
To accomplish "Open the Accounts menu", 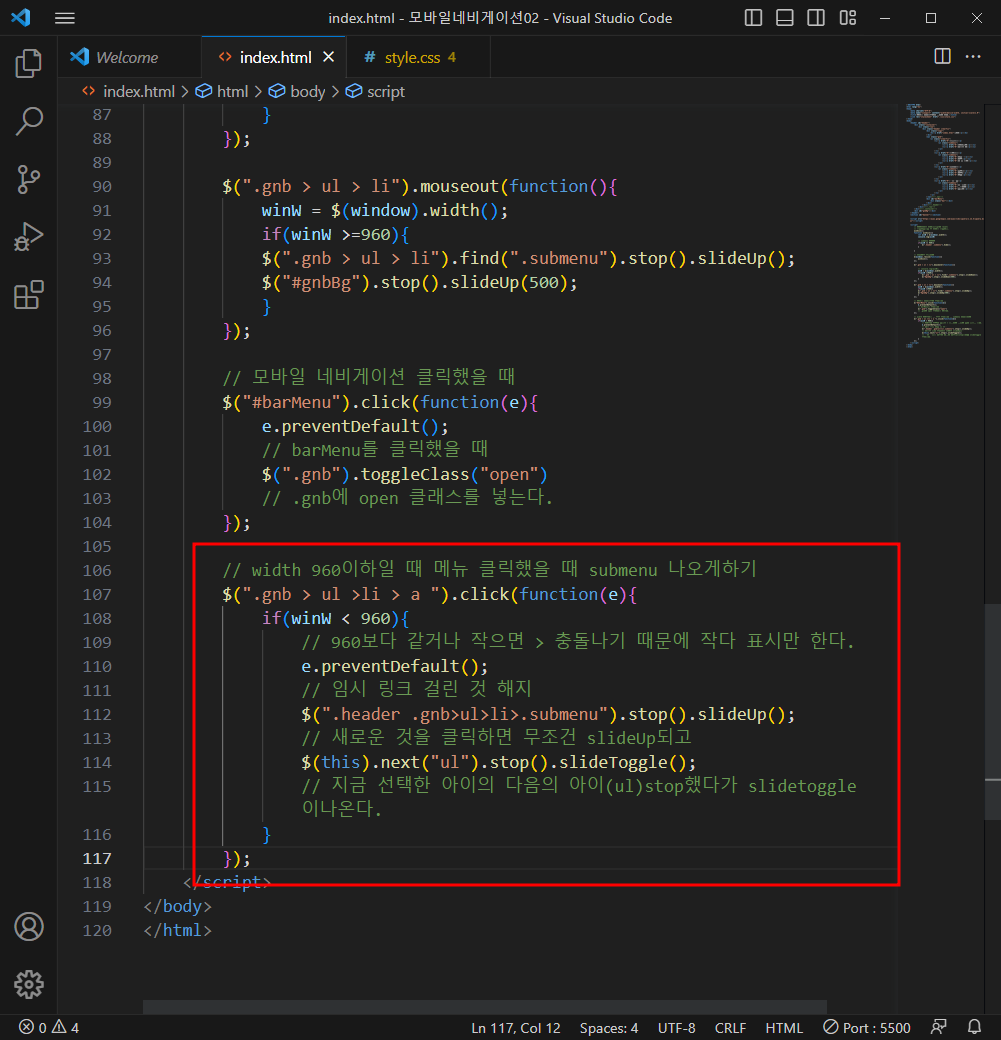I will tap(29, 927).
